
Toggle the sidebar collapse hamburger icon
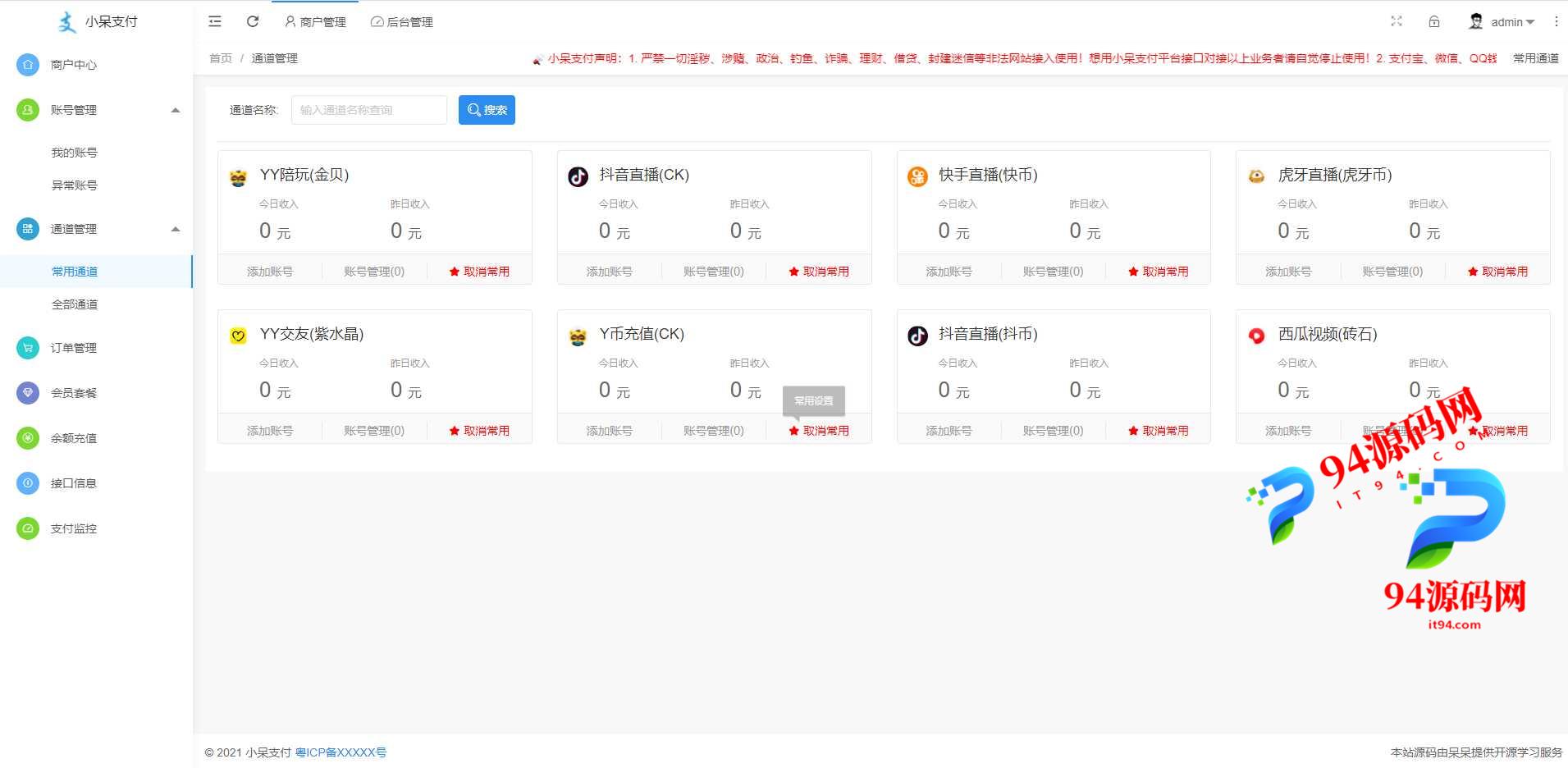pyautogui.click(x=215, y=21)
